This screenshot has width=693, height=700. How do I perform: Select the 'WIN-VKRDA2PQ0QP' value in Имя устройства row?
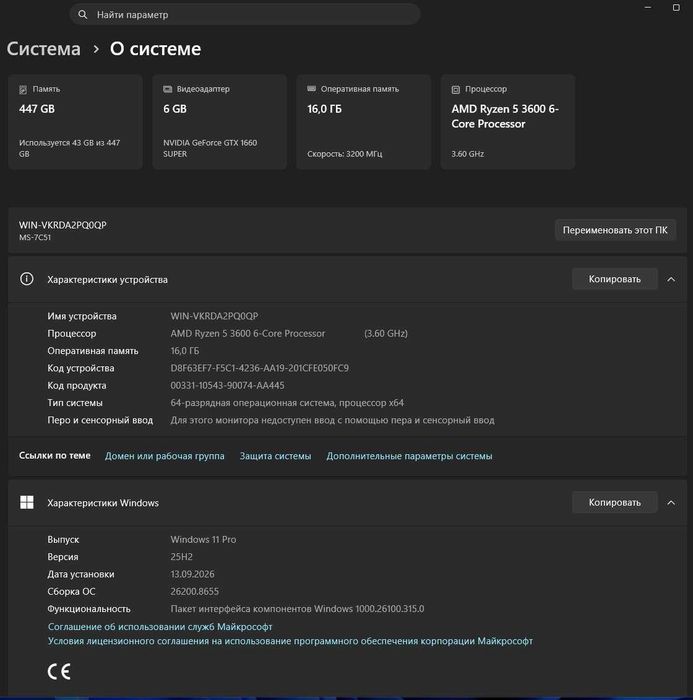[x=214, y=316]
